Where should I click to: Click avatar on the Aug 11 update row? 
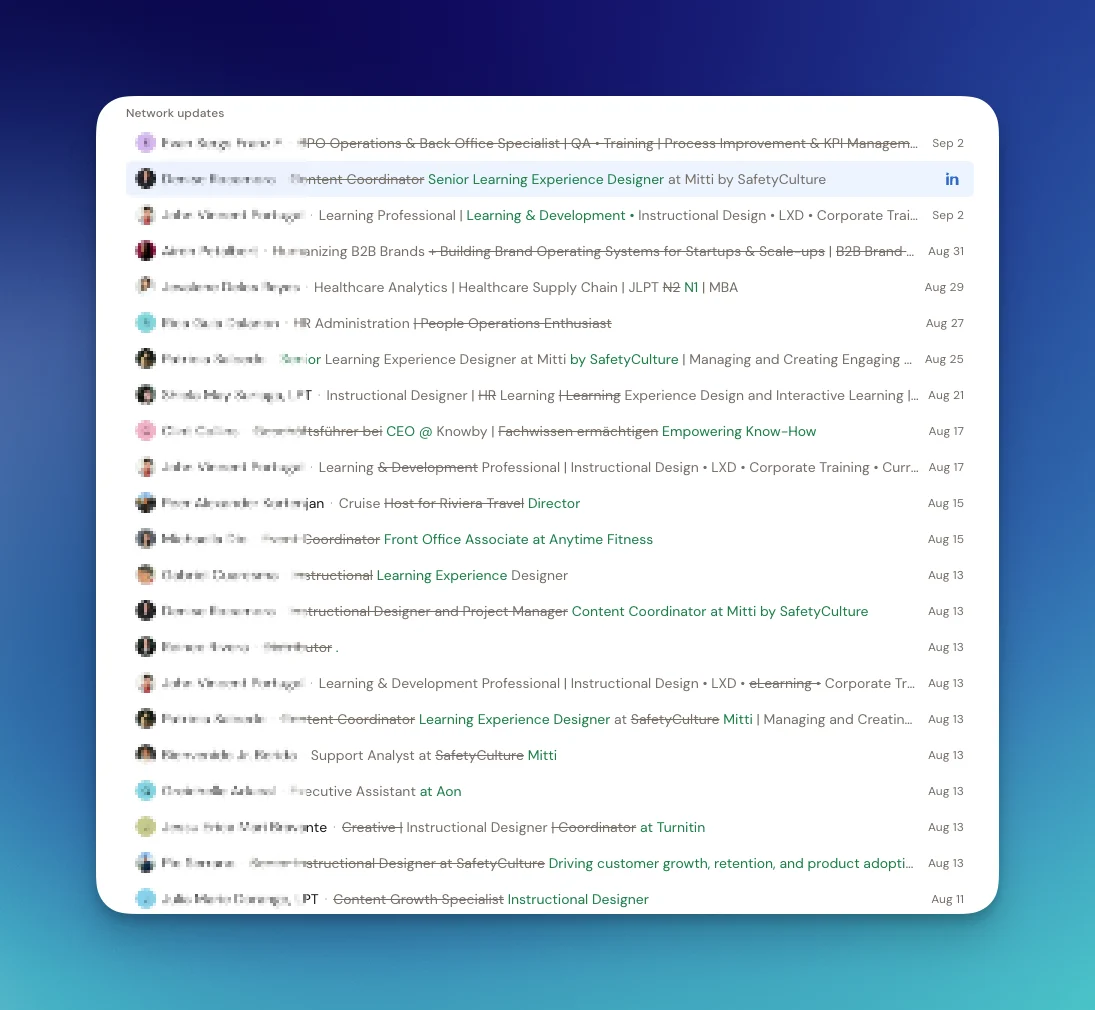pos(145,899)
